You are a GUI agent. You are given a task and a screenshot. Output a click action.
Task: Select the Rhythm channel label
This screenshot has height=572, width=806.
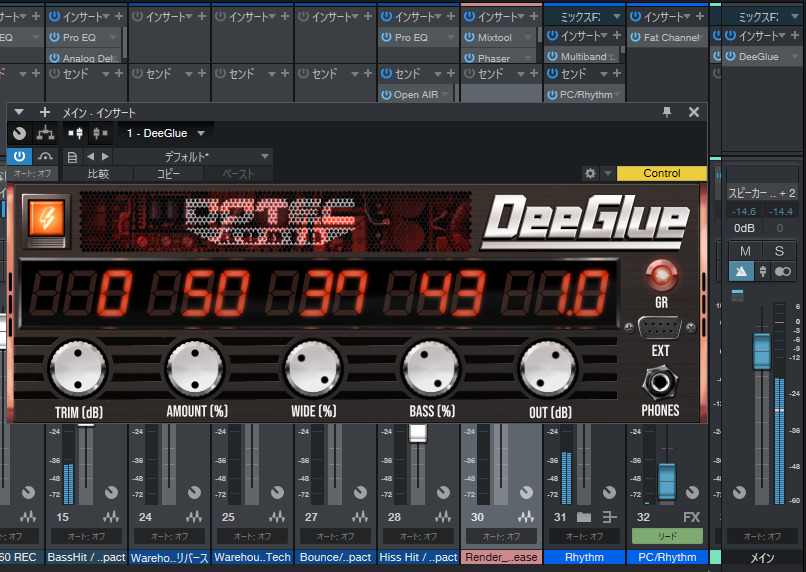[x=584, y=557]
